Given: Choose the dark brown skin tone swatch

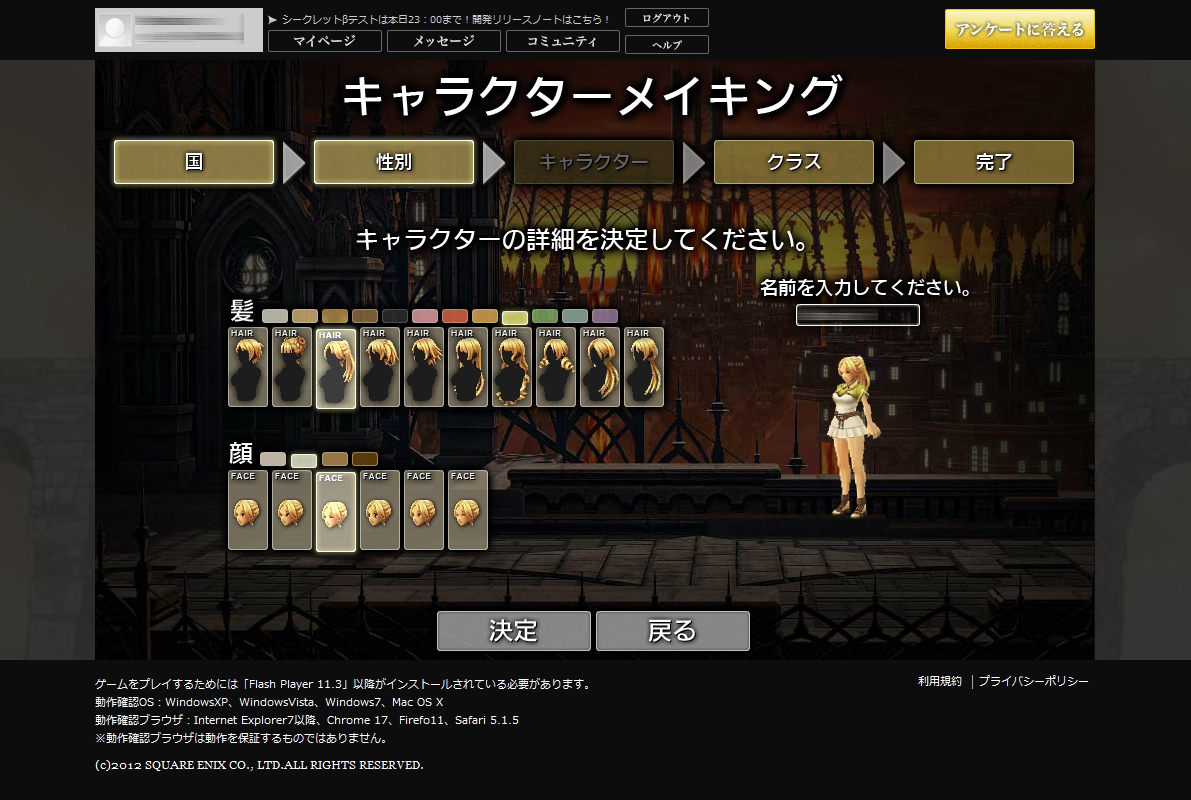Looking at the screenshot, I should click(x=365, y=459).
